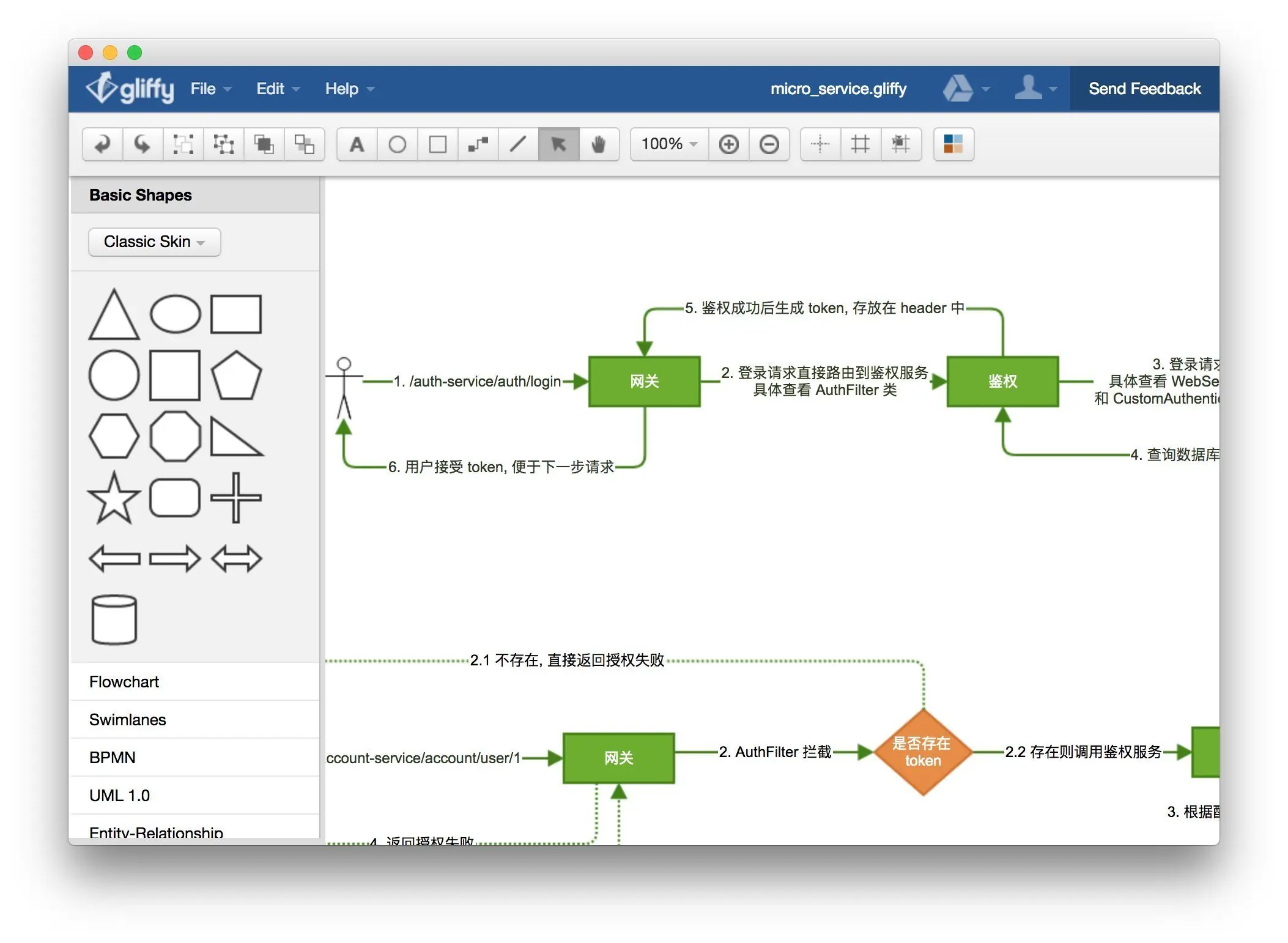The width and height of the screenshot is (1288, 943).
Task: Click the Zoom In plus icon
Action: click(x=728, y=144)
